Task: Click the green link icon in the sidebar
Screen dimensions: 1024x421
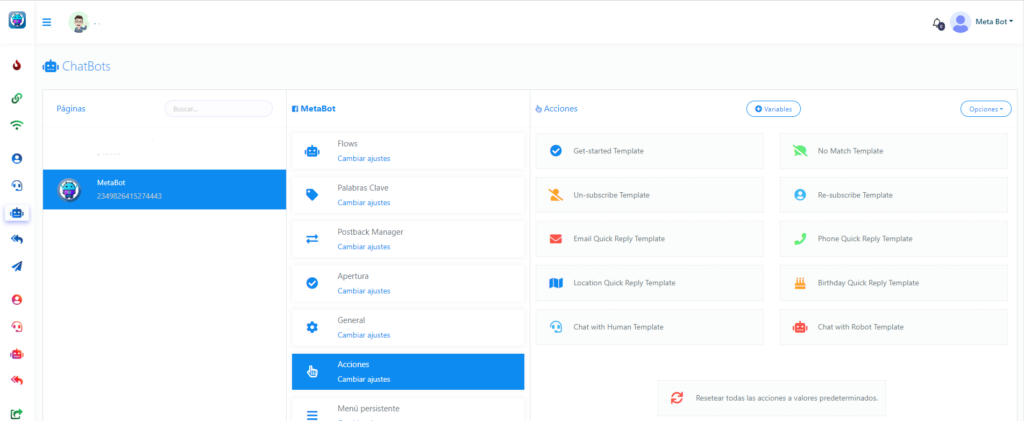Action: [x=17, y=98]
